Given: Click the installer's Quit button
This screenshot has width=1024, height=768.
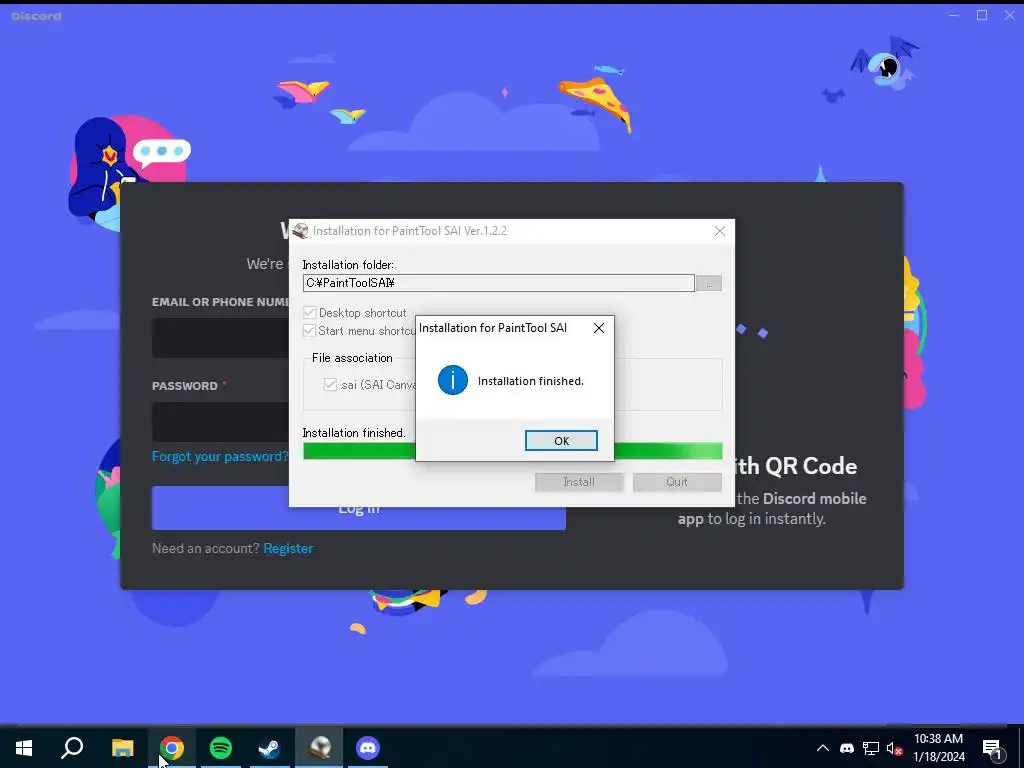Looking at the screenshot, I should [x=677, y=482].
